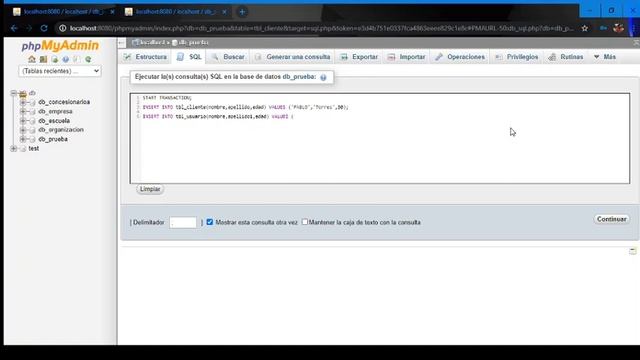The height and width of the screenshot is (360, 640).
Task: Close the first browser tab
Action: pos(112,12)
